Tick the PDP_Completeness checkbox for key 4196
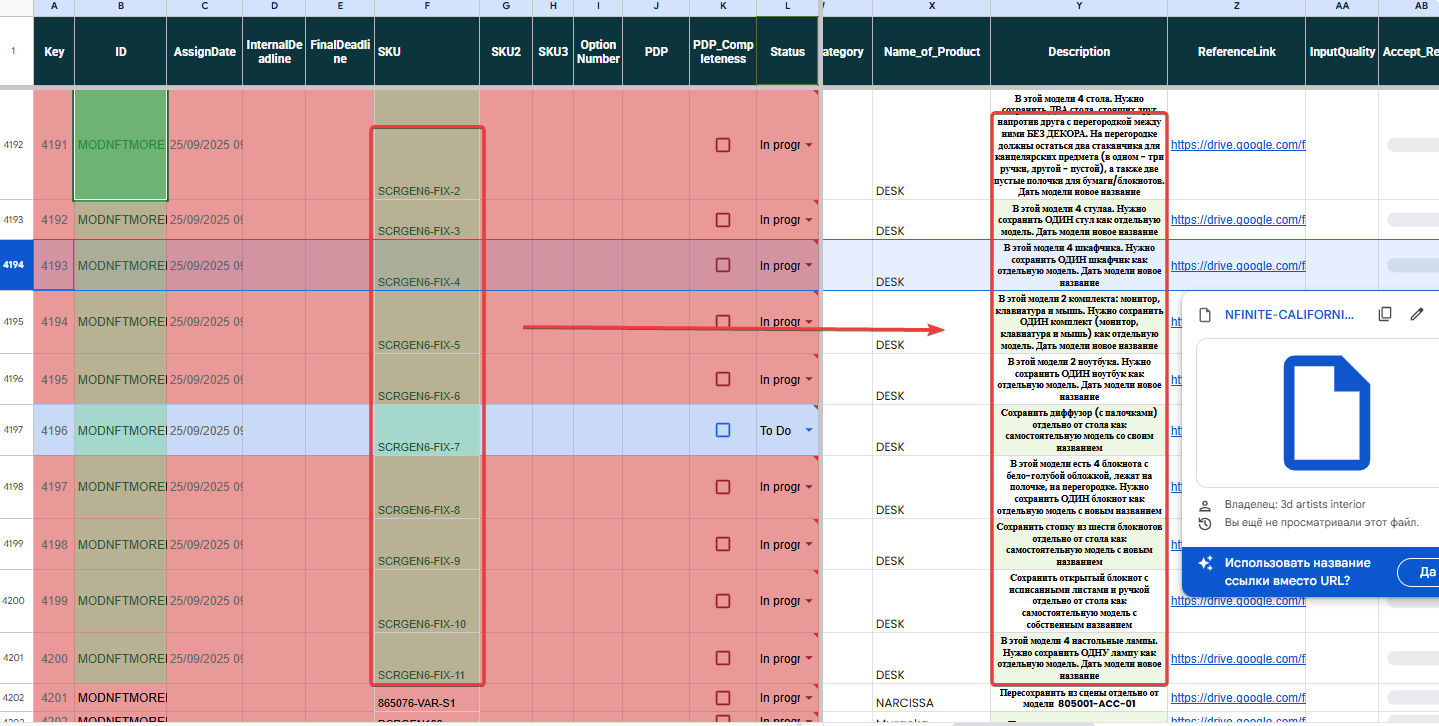 [723, 430]
